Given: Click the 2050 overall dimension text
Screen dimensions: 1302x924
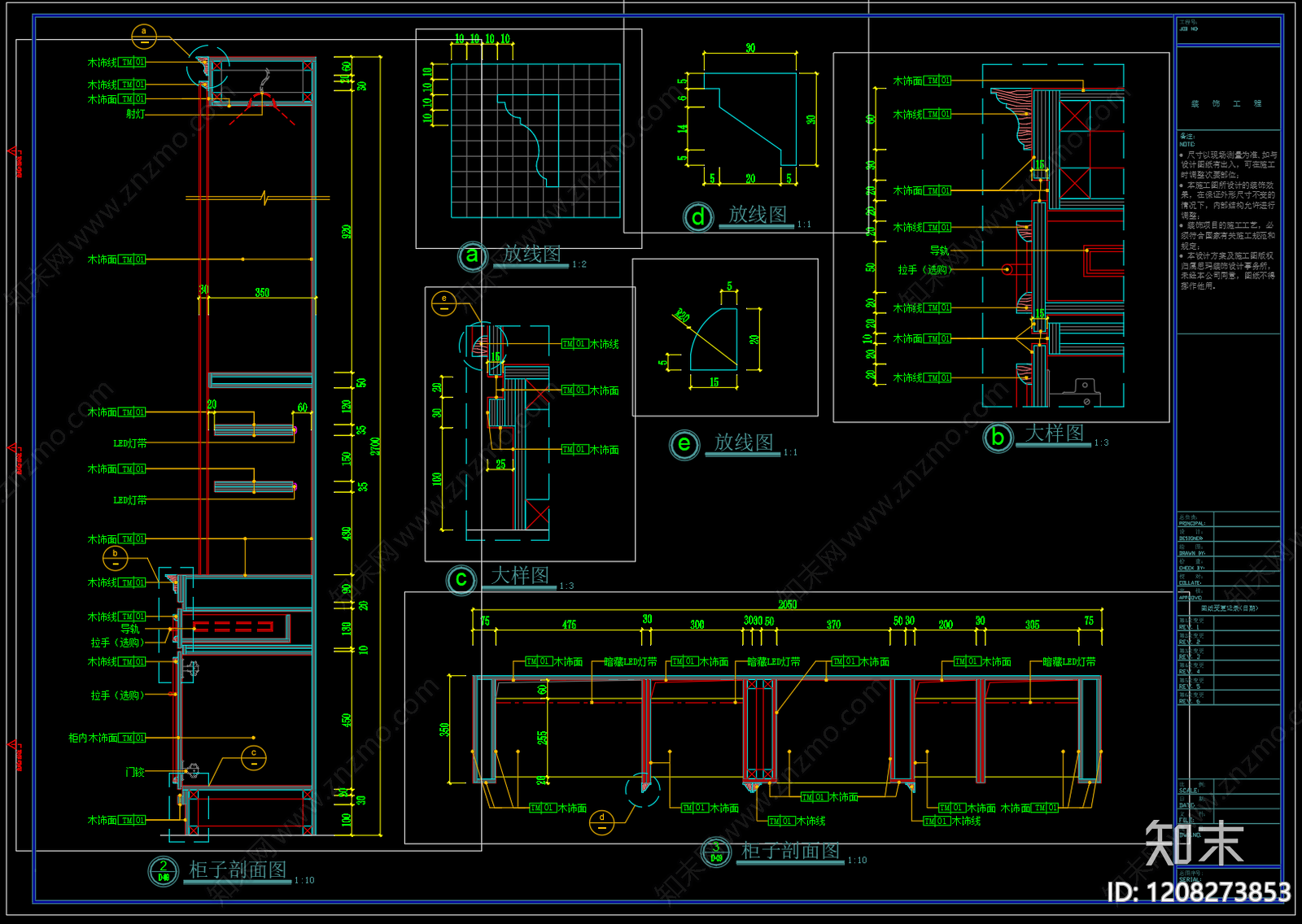Looking at the screenshot, I should pos(787,604).
